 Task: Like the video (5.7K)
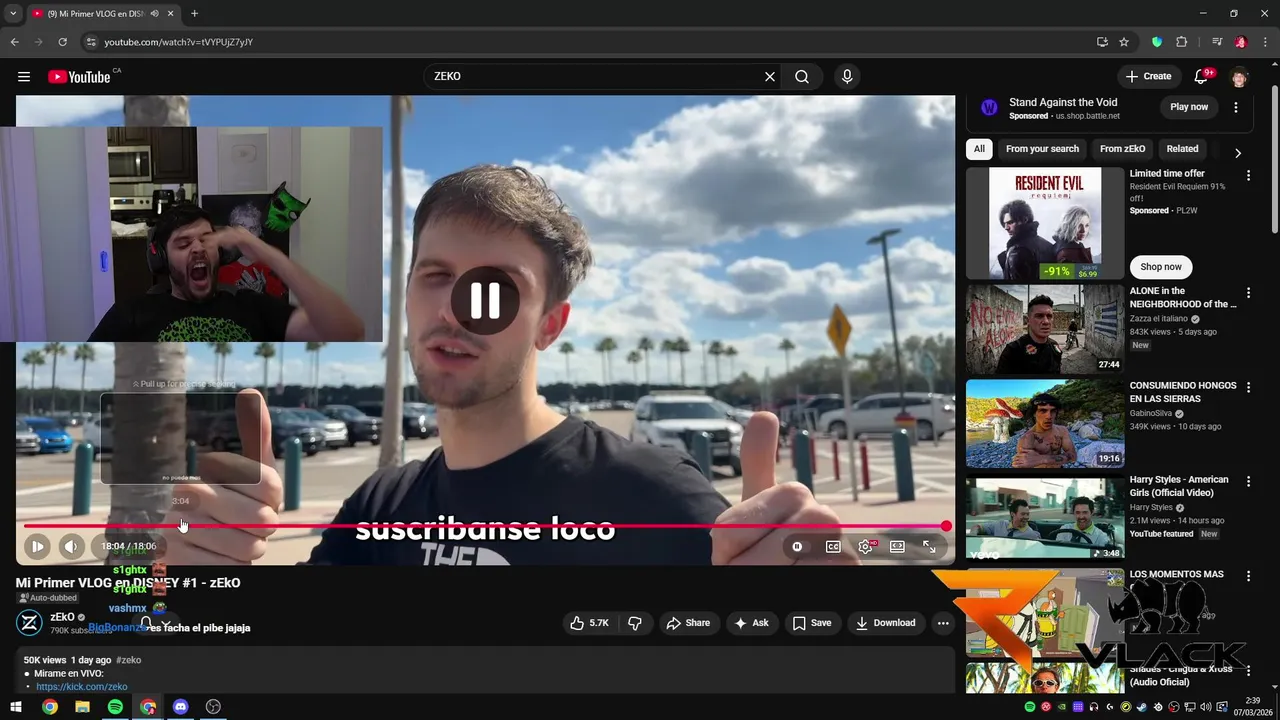point(589,623)
